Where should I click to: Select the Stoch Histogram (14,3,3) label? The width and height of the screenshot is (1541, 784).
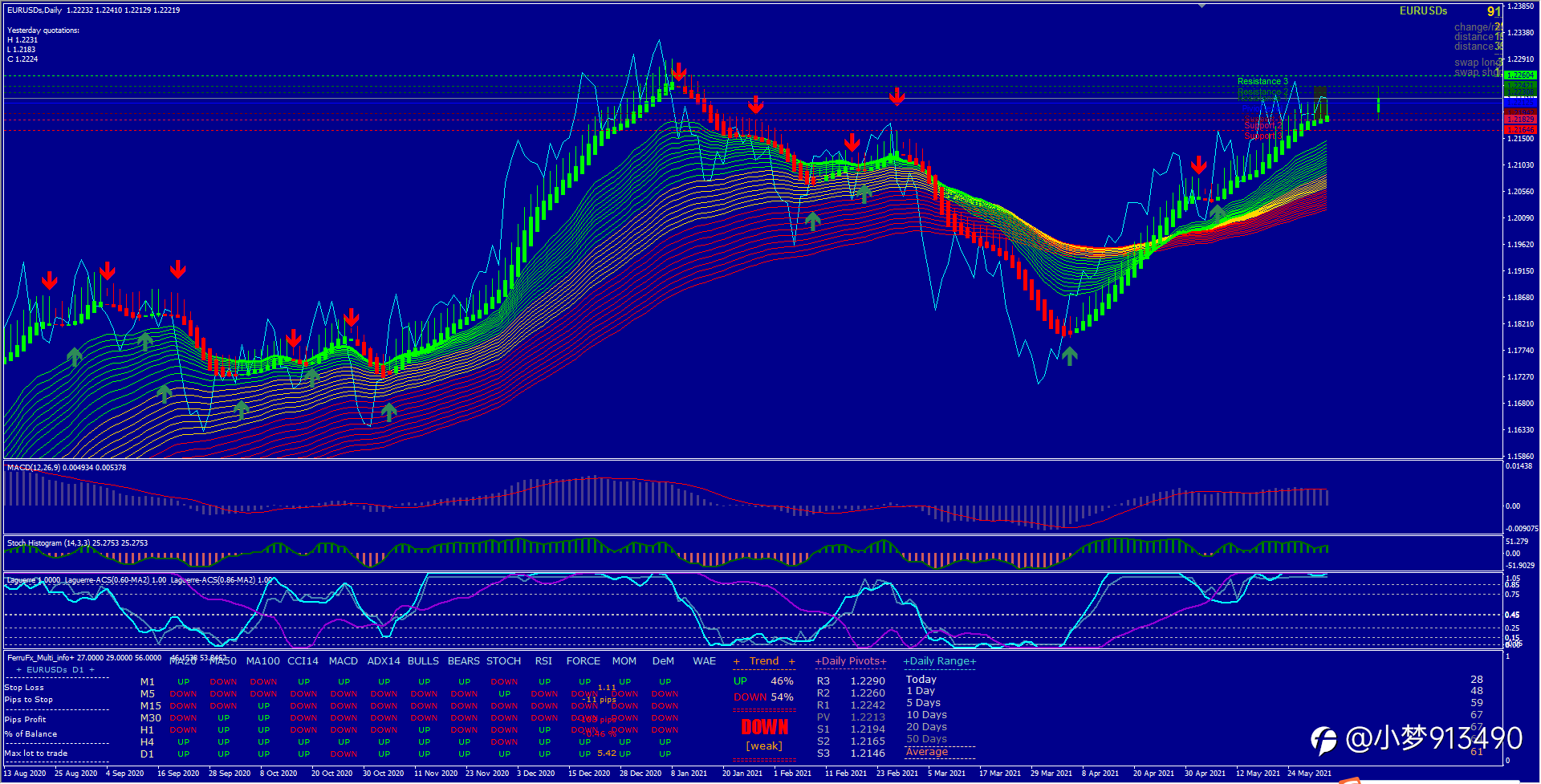77,543
